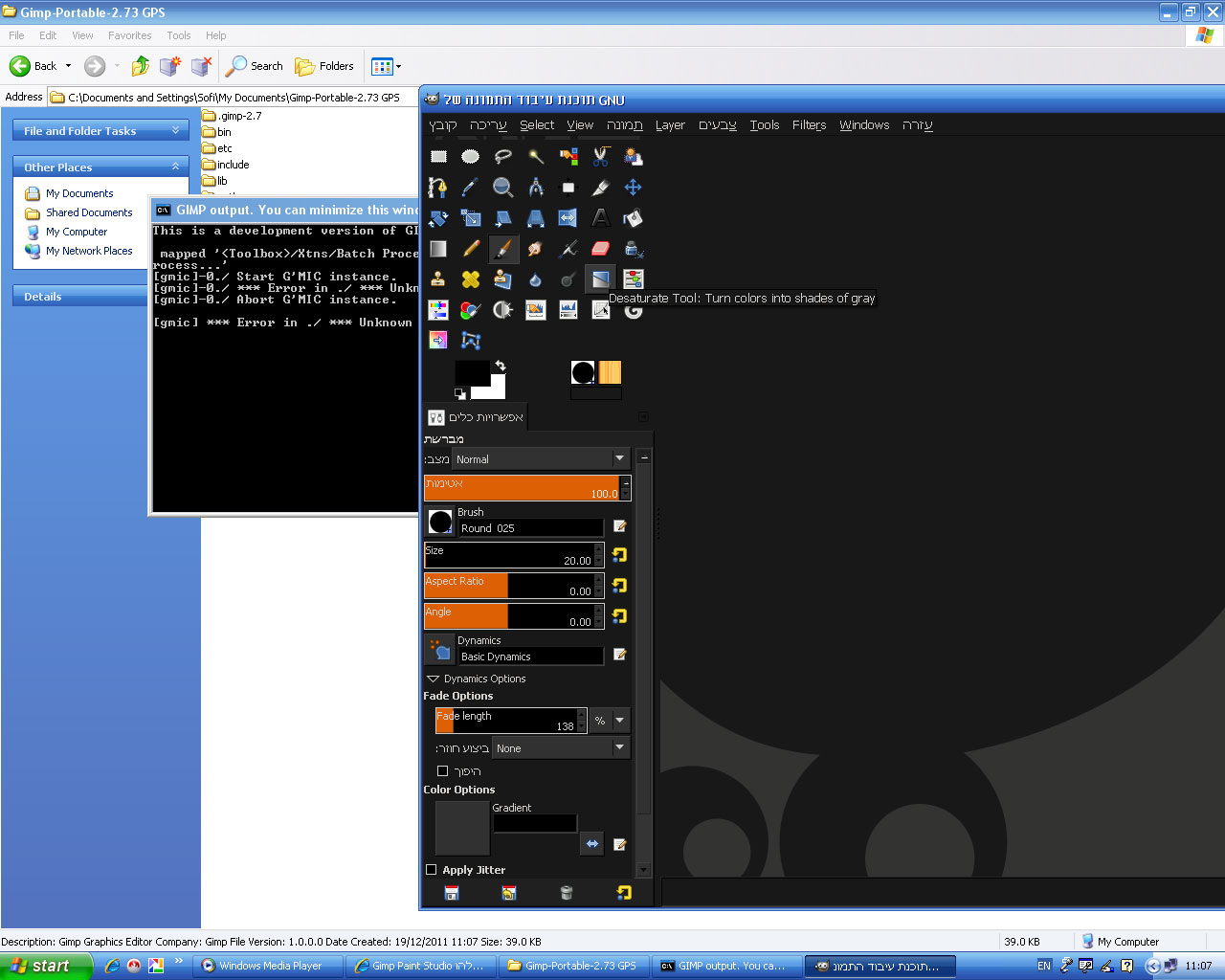Select the Heal tool bandage icon
The width and height of the screenshot is (1225, 980).
tap(471, 279)
